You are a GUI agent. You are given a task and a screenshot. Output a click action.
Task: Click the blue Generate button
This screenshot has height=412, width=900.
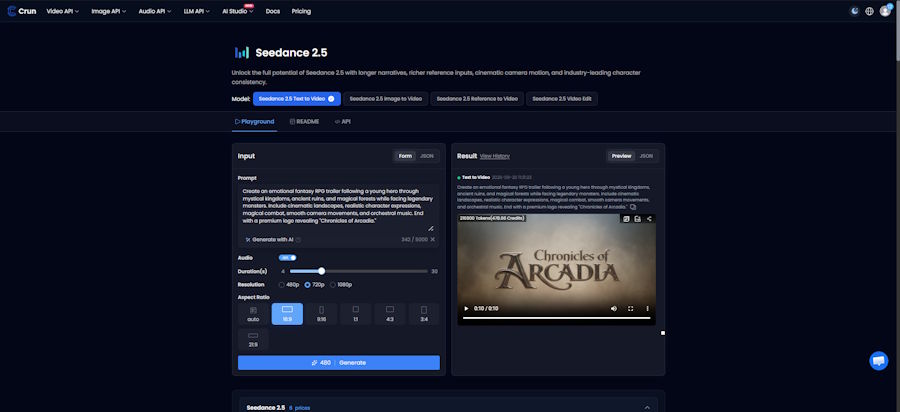click(x=339, y=363)
